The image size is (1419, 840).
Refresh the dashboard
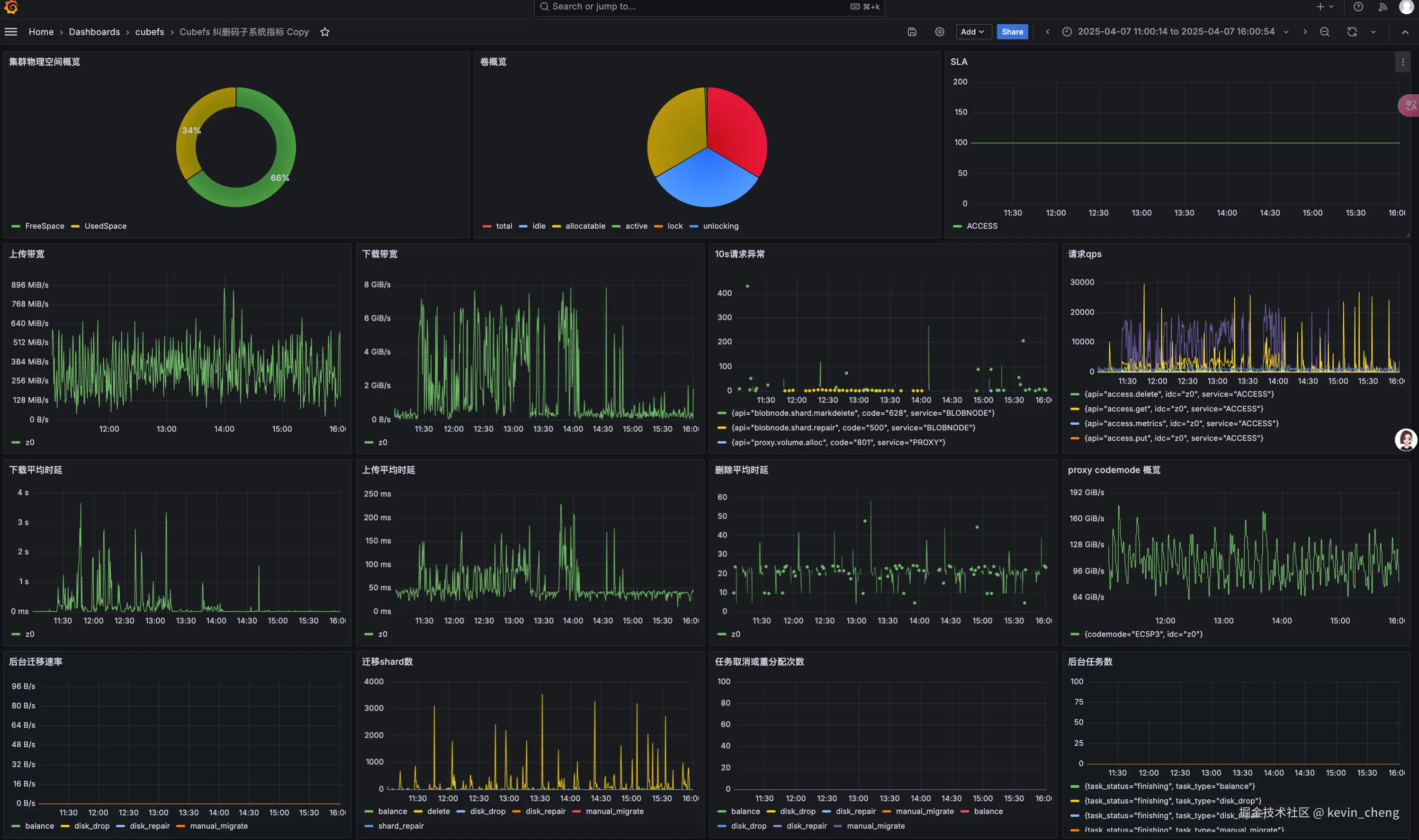[1352, 32]
